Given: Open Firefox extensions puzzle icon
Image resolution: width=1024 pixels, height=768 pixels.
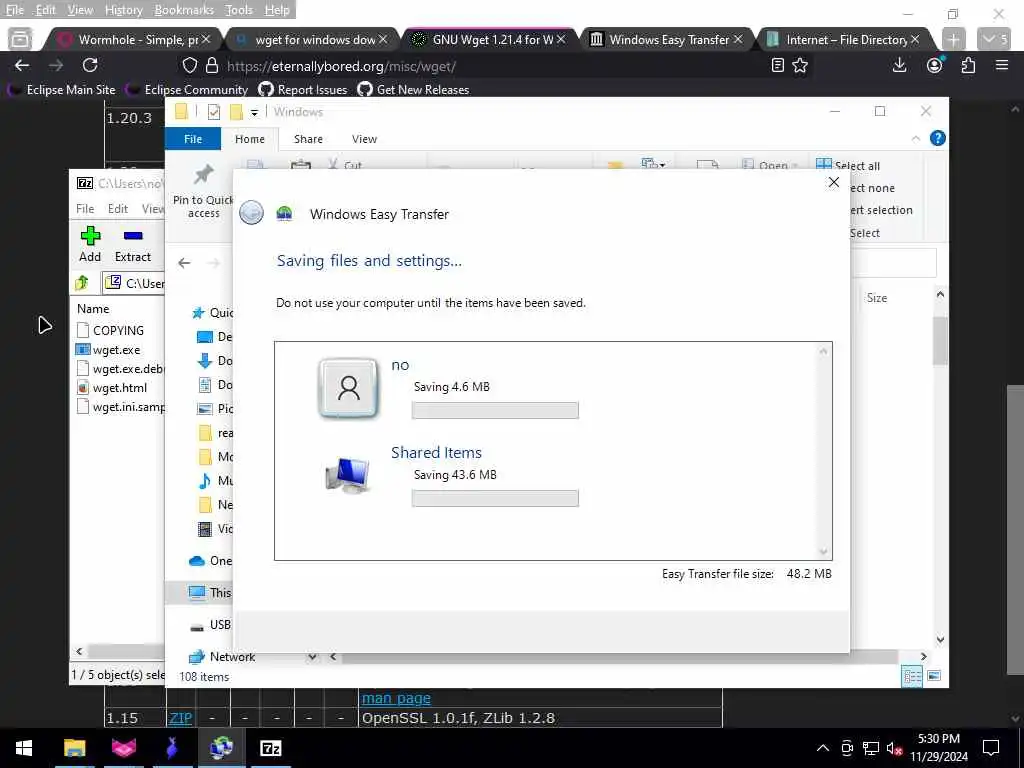Looking at the screenshot, I should point(968,65).
